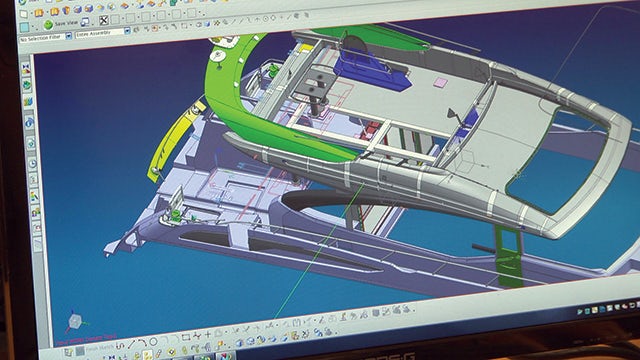Screen dimensions: 640x360
Task: Click the highlighted yellow icon in lowest toolbar row
Action: click(x=147, y=355)
